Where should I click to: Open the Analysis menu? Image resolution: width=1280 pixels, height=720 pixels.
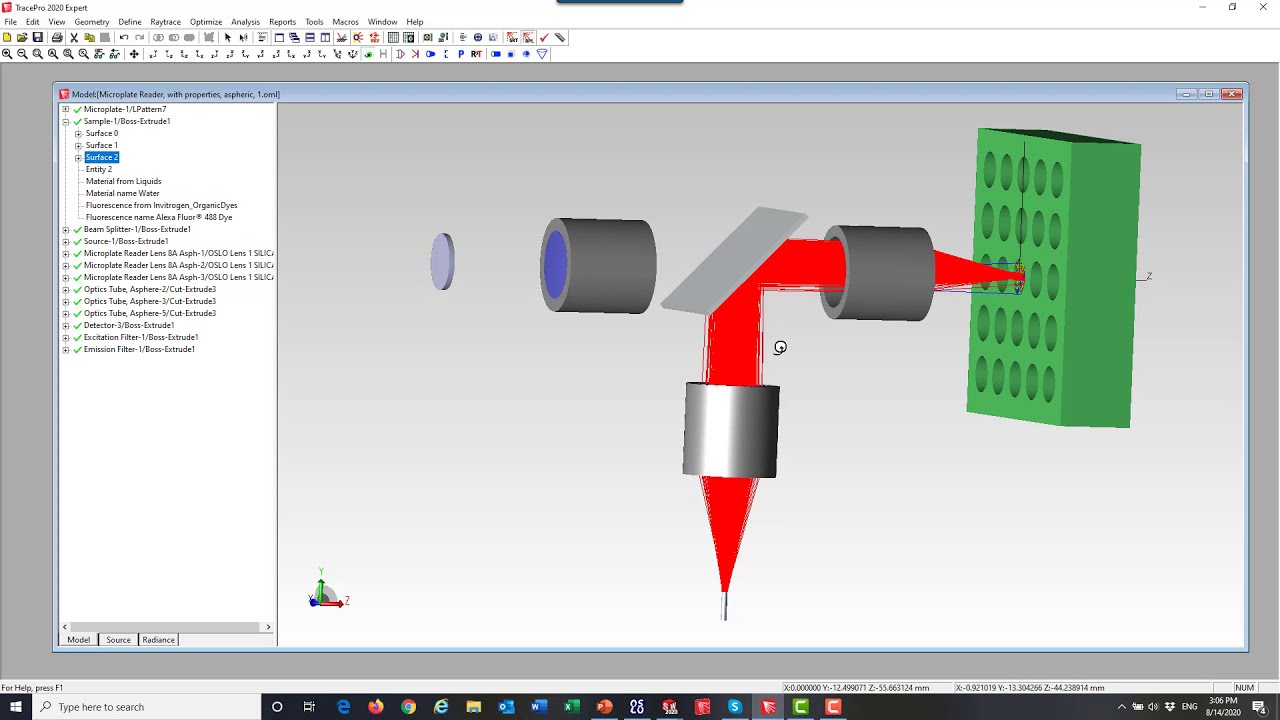pyautogui.click(x=245, y=22)
